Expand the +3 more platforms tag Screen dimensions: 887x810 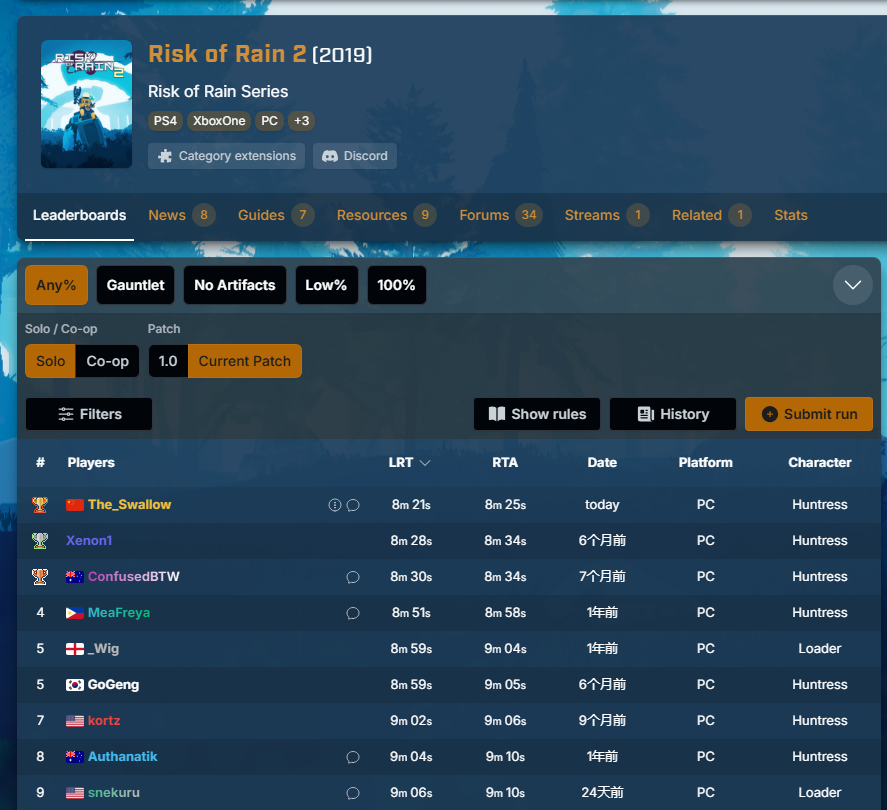click(x=302, y=121)
